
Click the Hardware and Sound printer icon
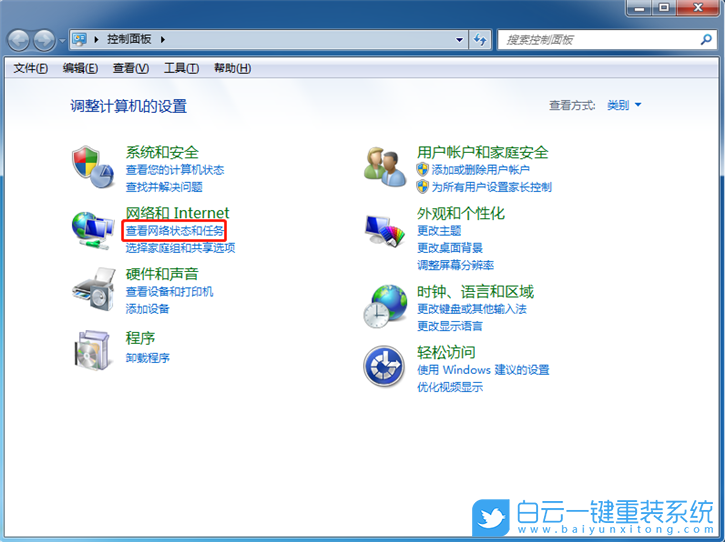(x=93, y=290)
